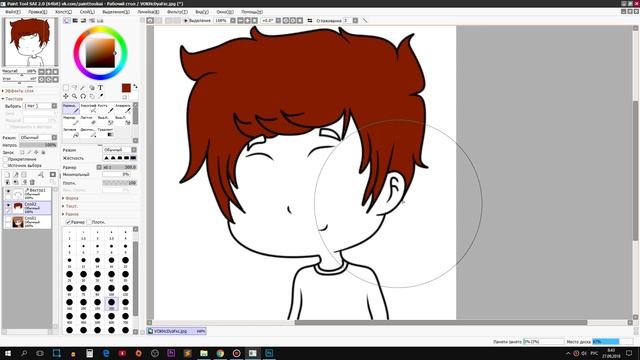Hide the Вектор1 layer
Viewport: 640px width, 360px height.
(x=8, y=191)
